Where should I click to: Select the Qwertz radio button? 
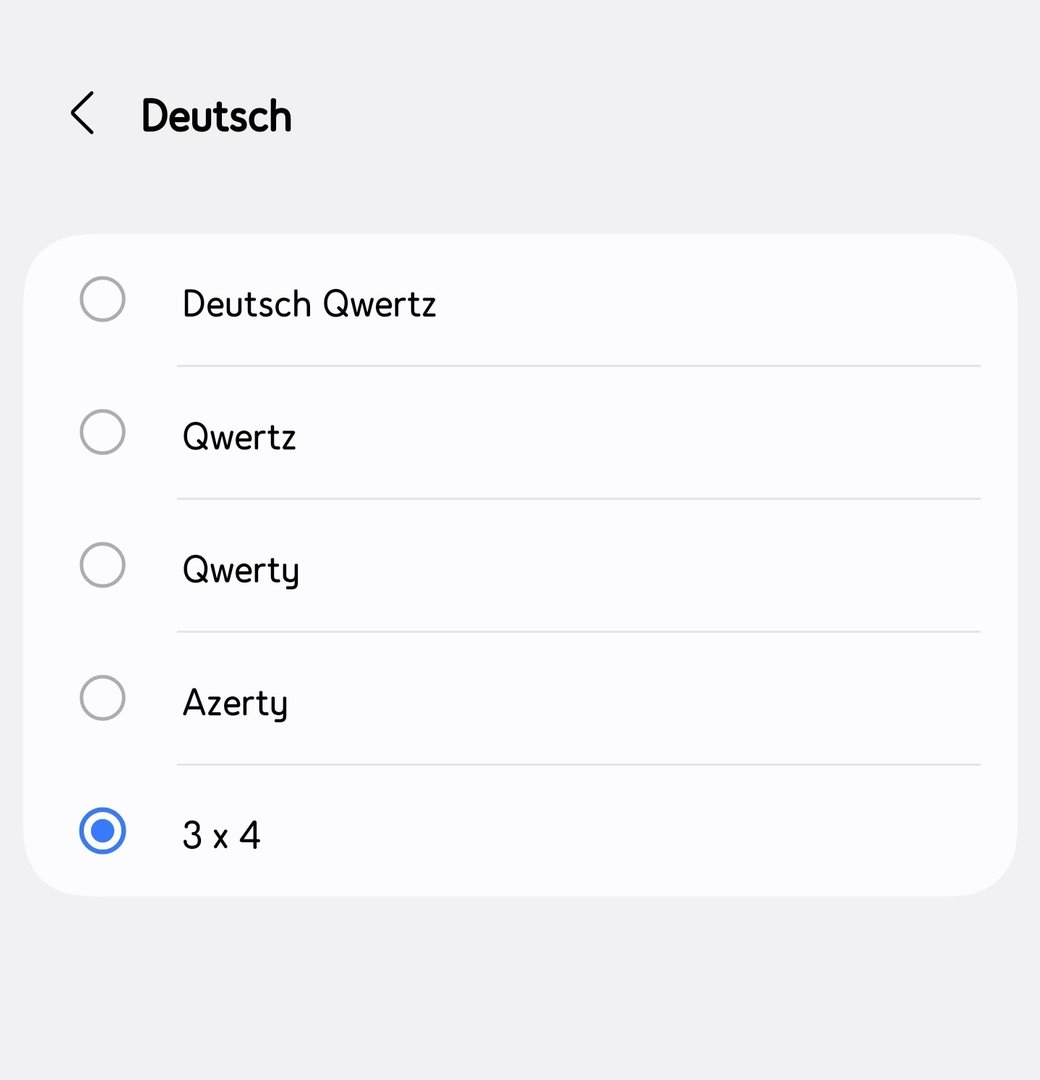click(102, 433)
